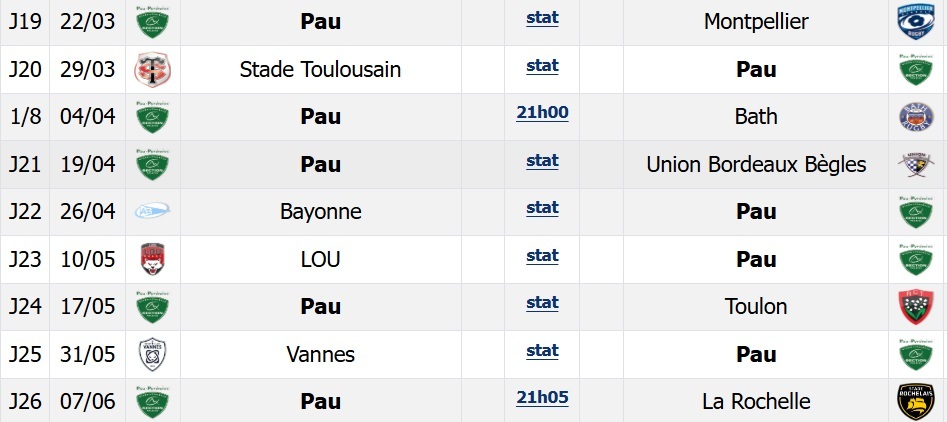Image resolution: width=947 pixels, height=422 pixels.
Task: Open the stat link for Pau vs Toulon
Action: (x=542, y=302)
